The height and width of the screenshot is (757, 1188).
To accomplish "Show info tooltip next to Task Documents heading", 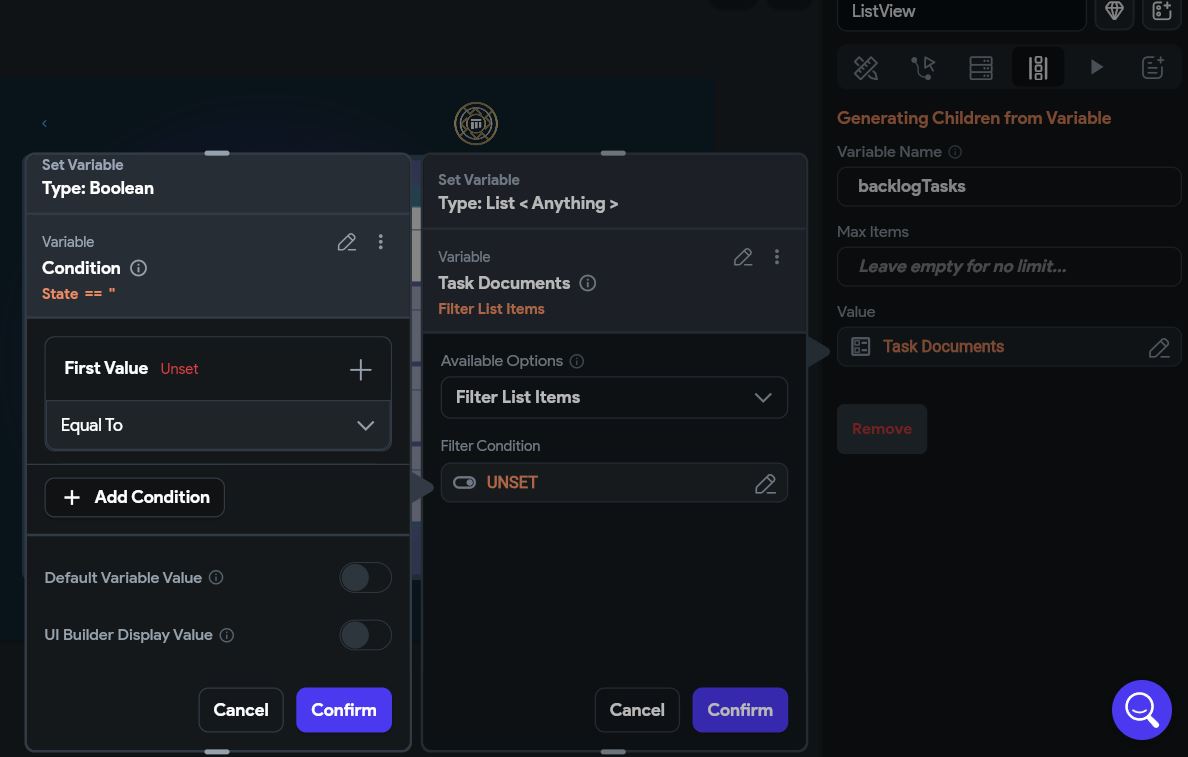I will click(588, 283).
